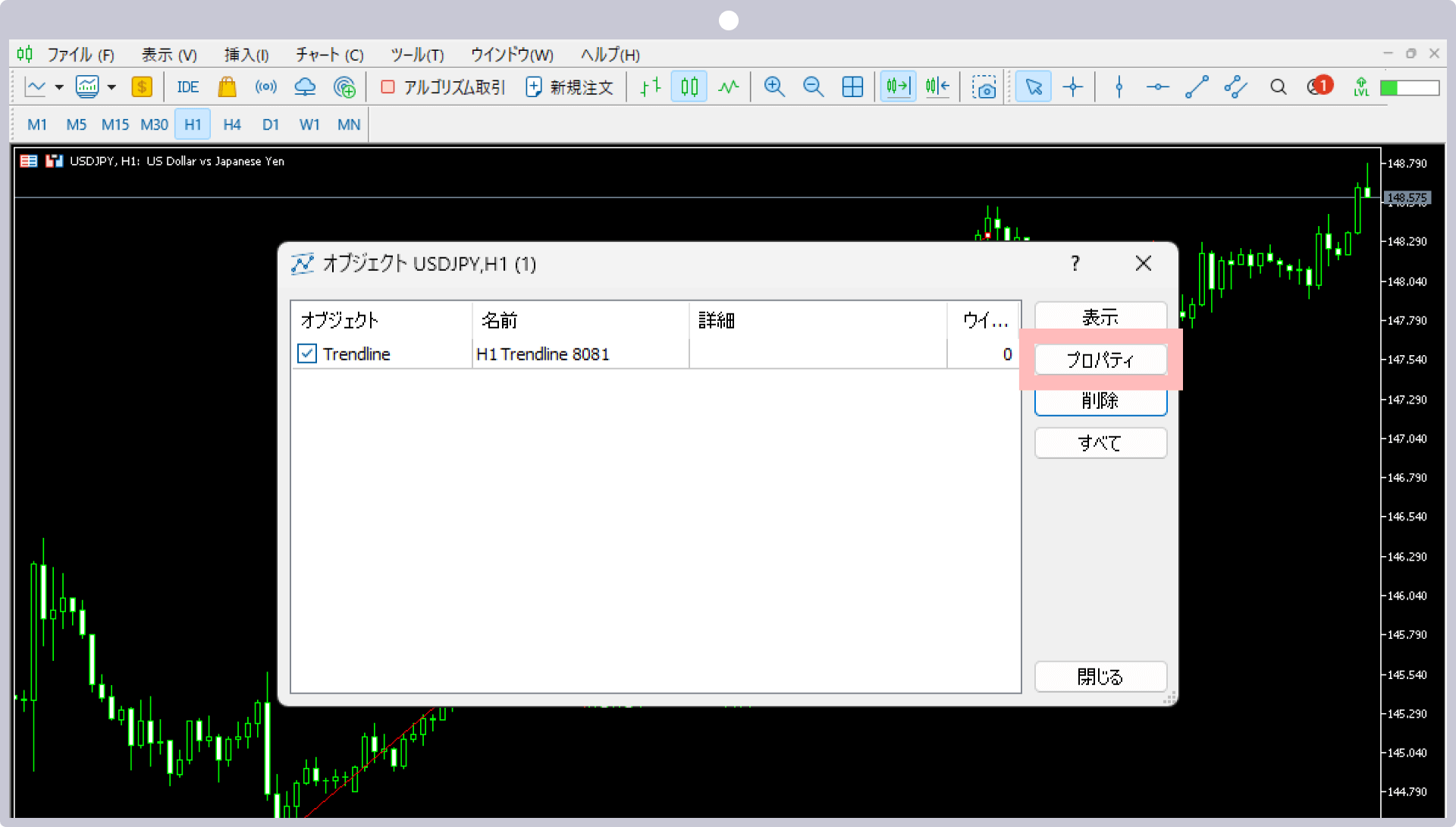
Task: Select the M30 timeframe
Action: [154, 124]
